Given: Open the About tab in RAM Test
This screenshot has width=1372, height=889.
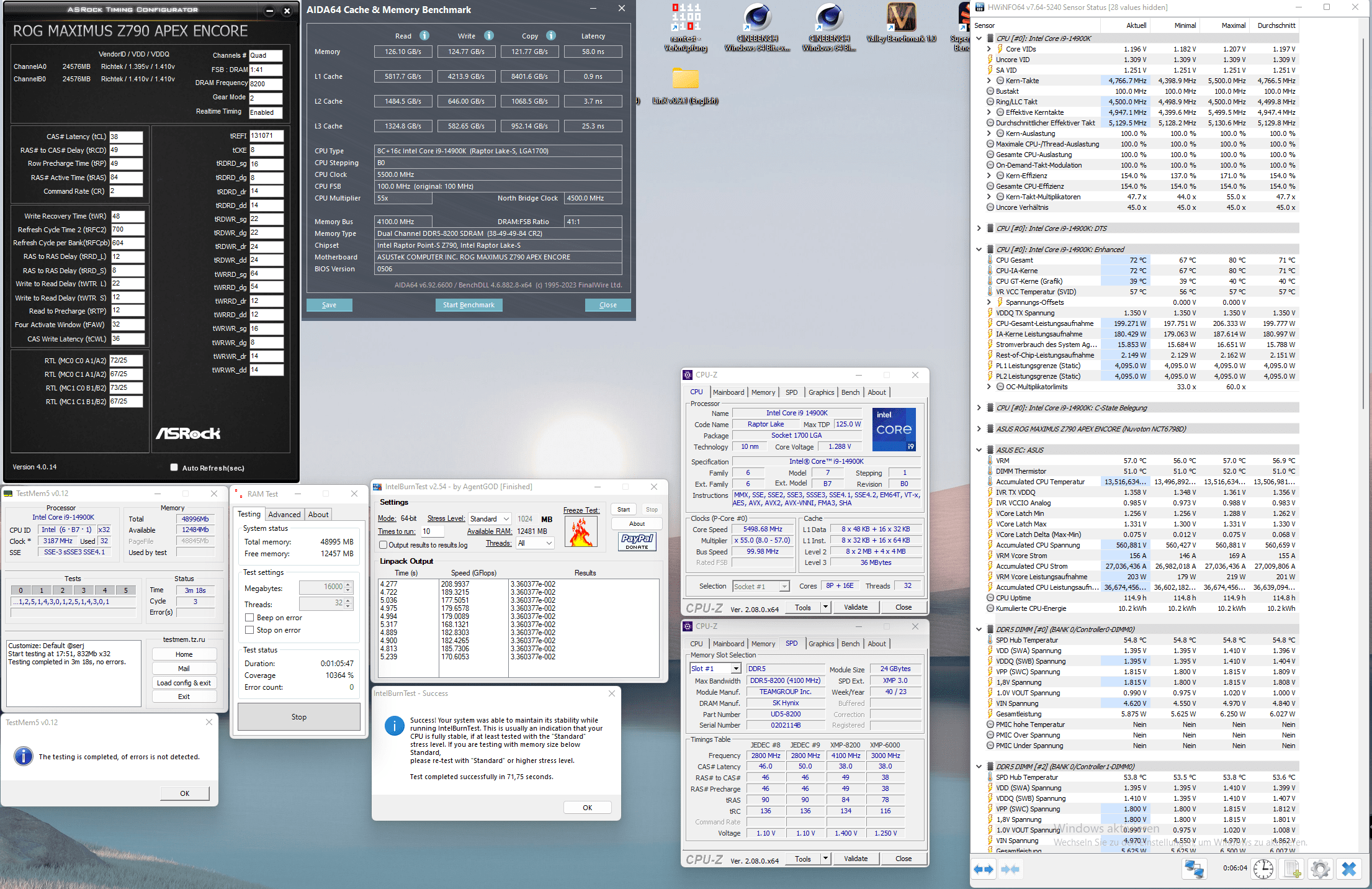Looking at the screenshot, I should tap(318, 515).
